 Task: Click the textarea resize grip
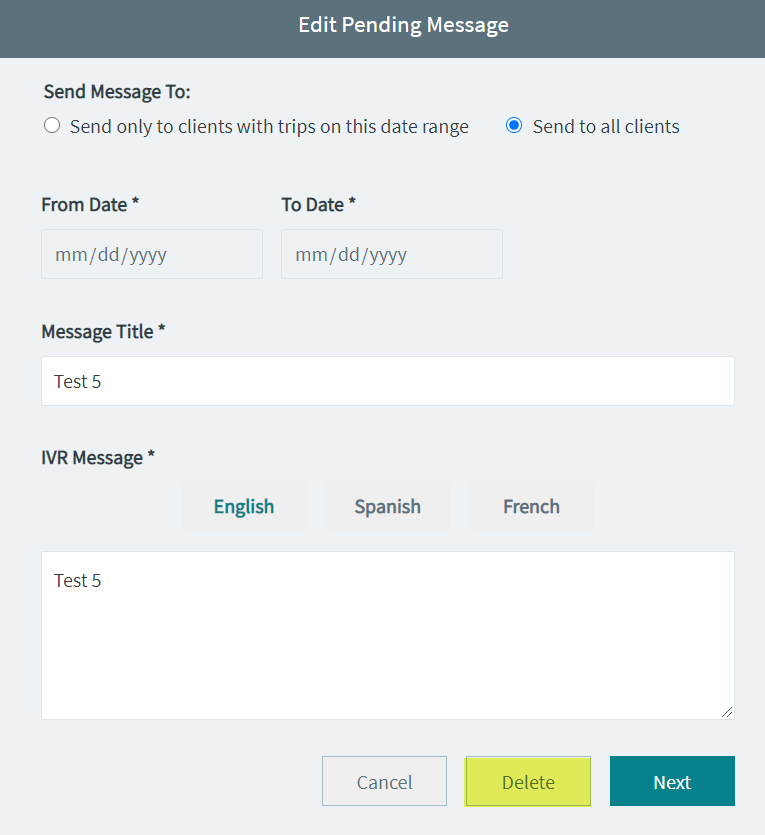[x=728, y=712]
